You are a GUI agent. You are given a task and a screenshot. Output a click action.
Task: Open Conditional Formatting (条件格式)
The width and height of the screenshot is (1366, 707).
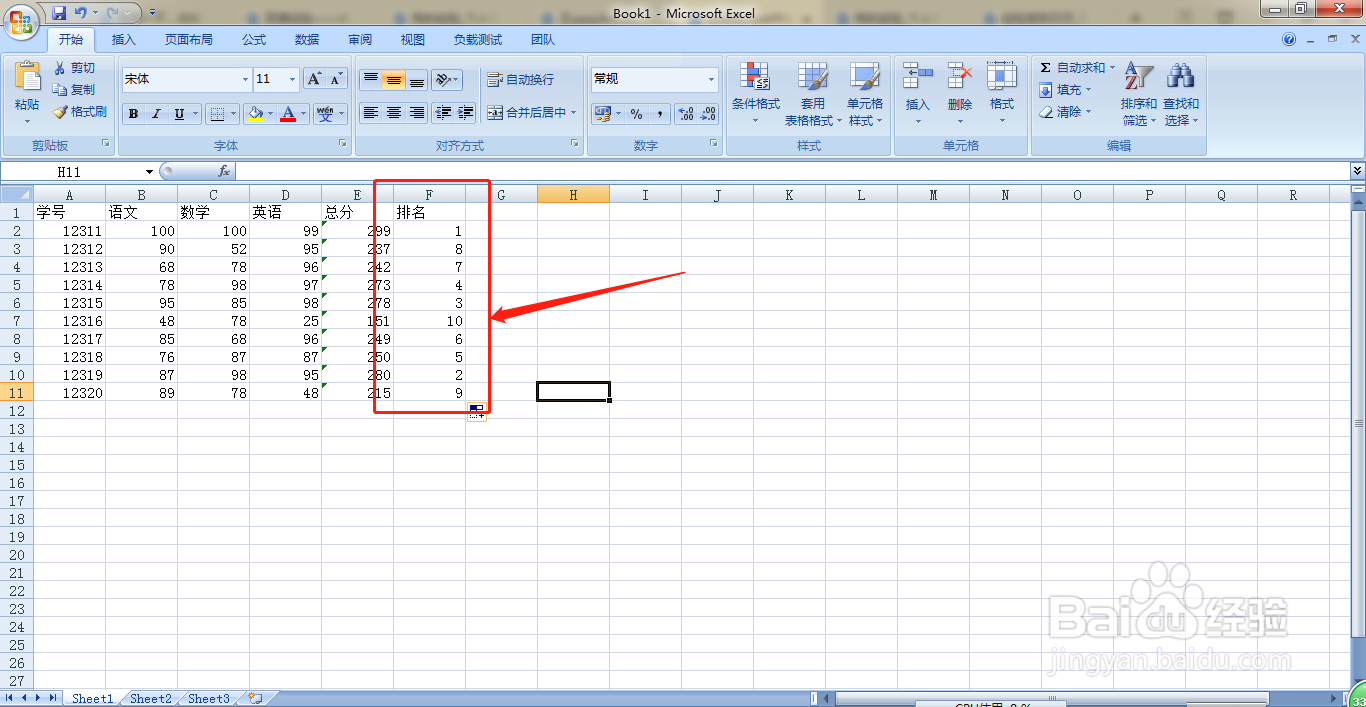pos(756,93)
